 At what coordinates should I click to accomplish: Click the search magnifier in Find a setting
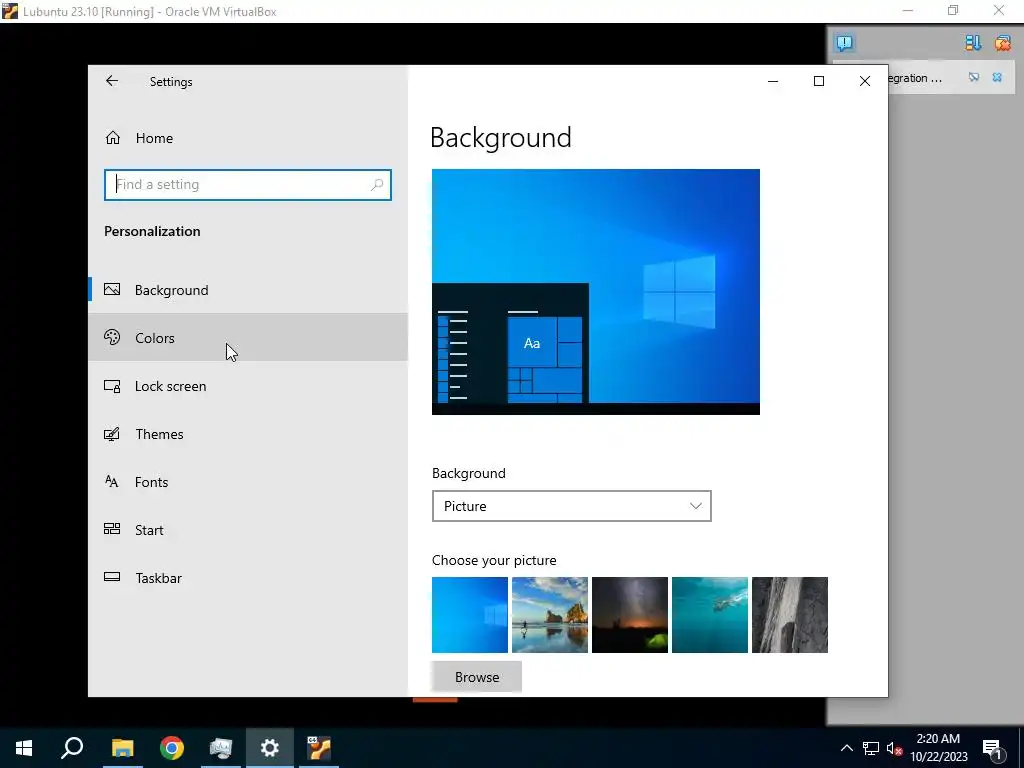coord(377,185)
